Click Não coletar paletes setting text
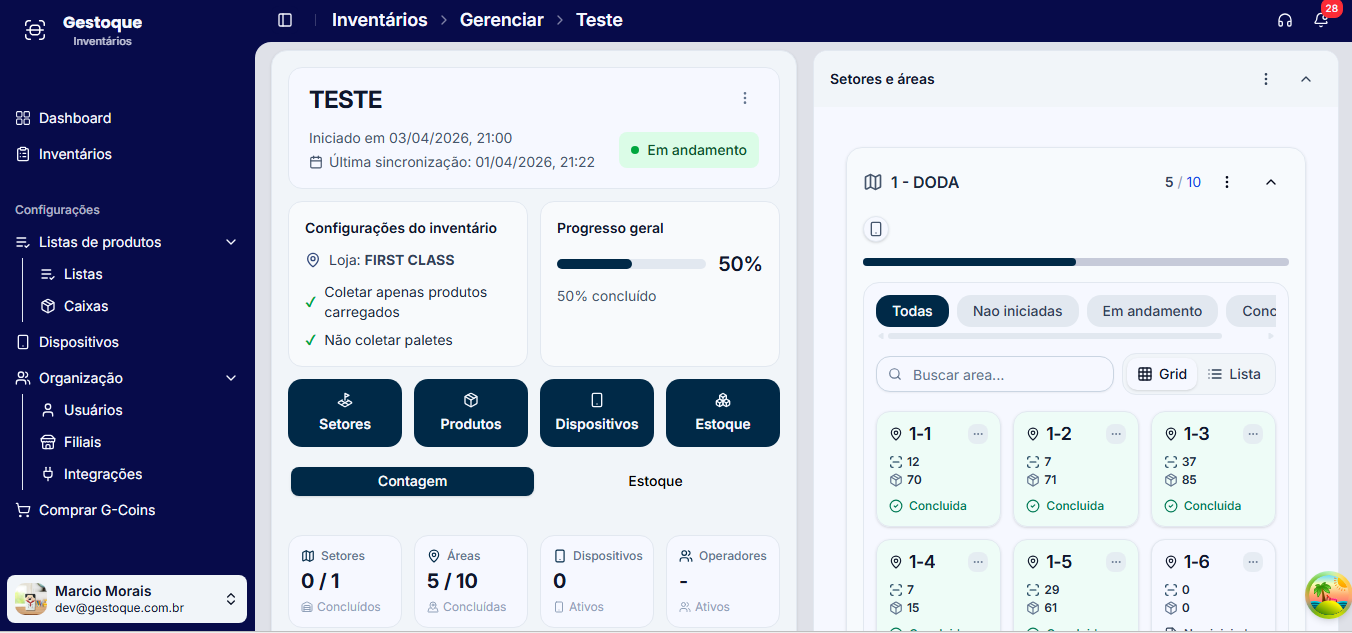 388,340
